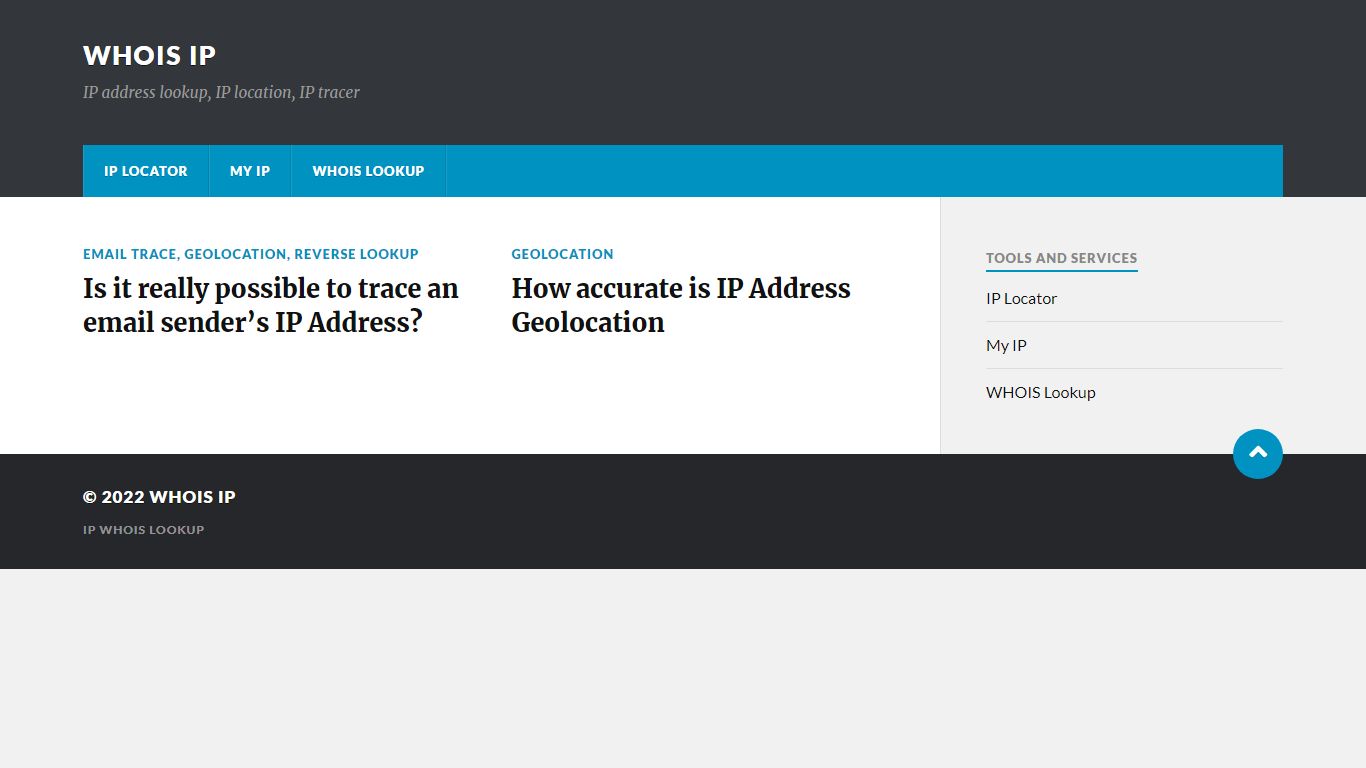Open IP LOCATOR in the navigation bar
This screenshot has width=1366, height=768.
[x=146, y=171]
